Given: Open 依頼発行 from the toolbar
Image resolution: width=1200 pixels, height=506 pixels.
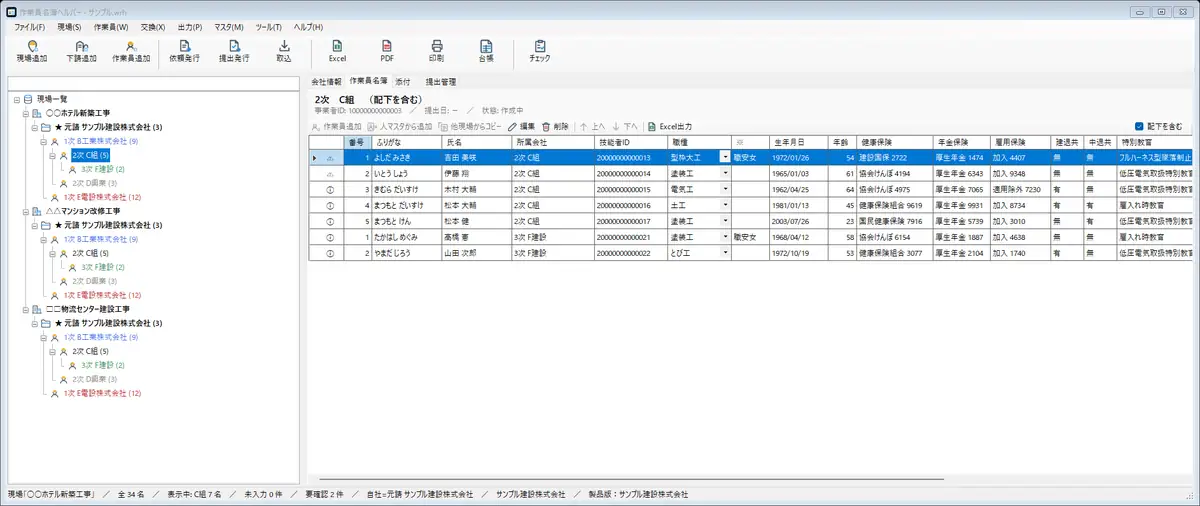Looking at the screenshot, I should pyautogui.click(x=184, y=46).
